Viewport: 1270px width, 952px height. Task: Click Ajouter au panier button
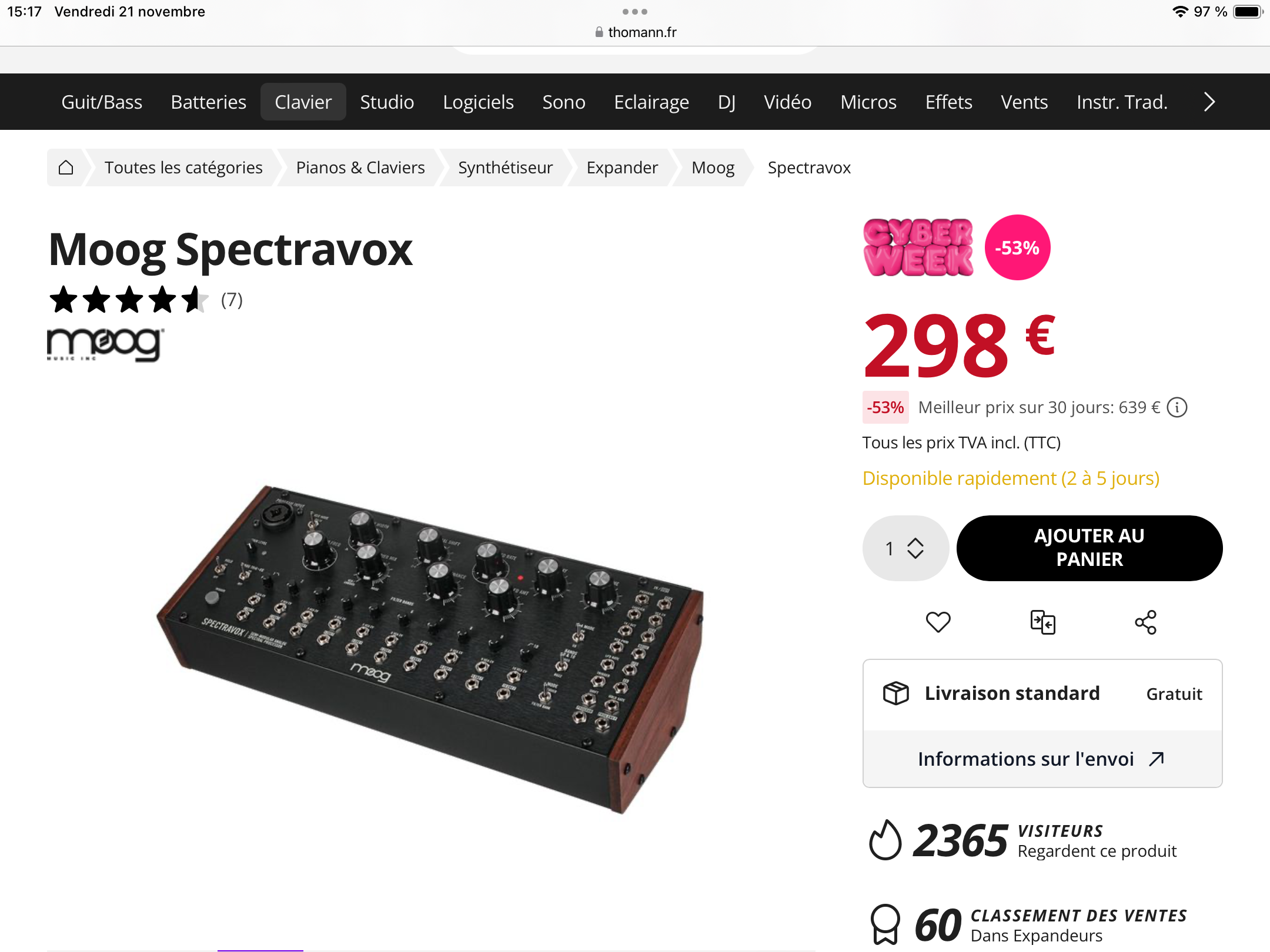[x=1089, y=548]
